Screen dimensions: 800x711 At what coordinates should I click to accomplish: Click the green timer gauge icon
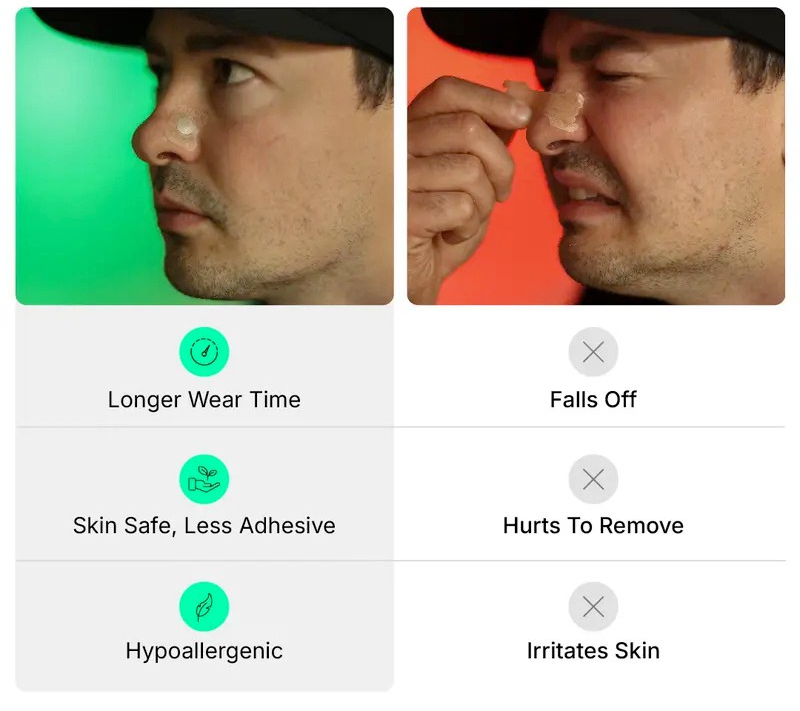coord(204,352)
